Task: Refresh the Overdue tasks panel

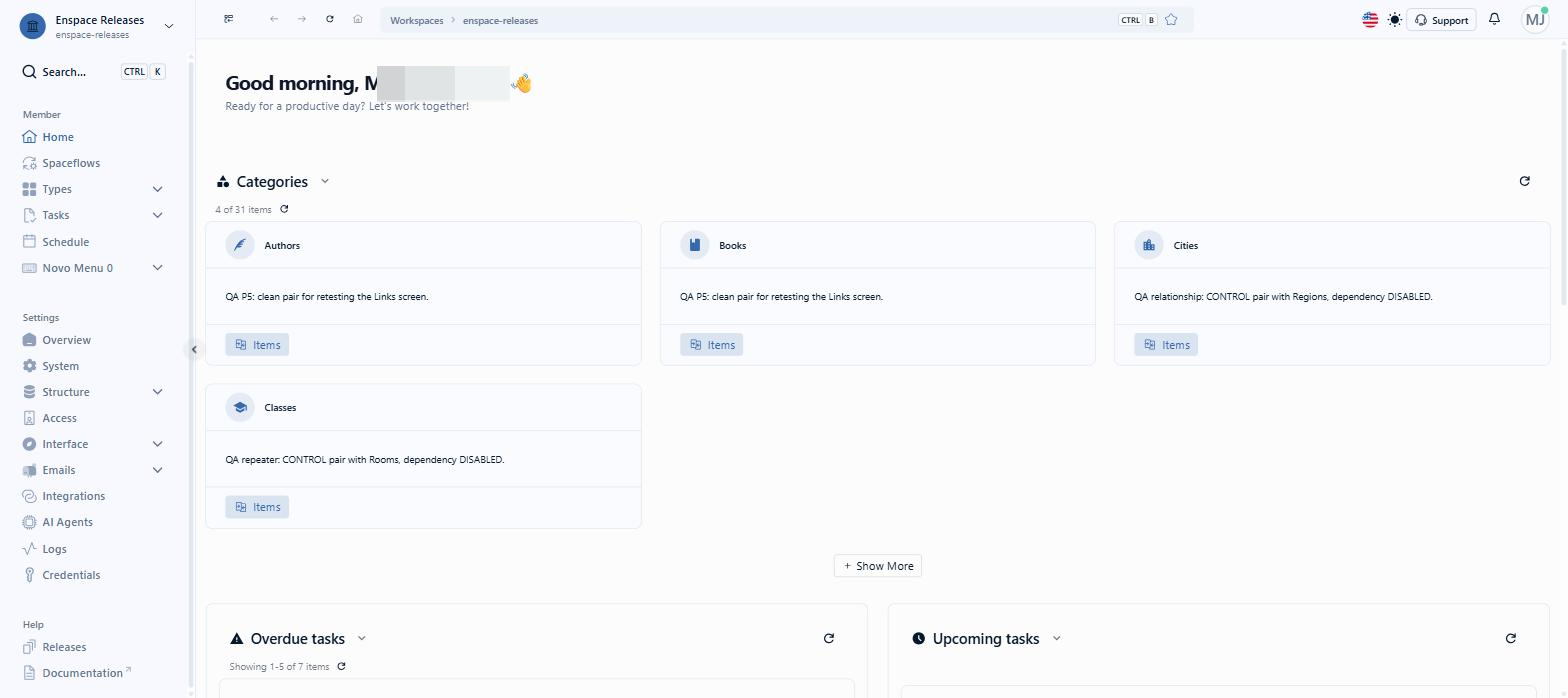Action: click(829, 638)
